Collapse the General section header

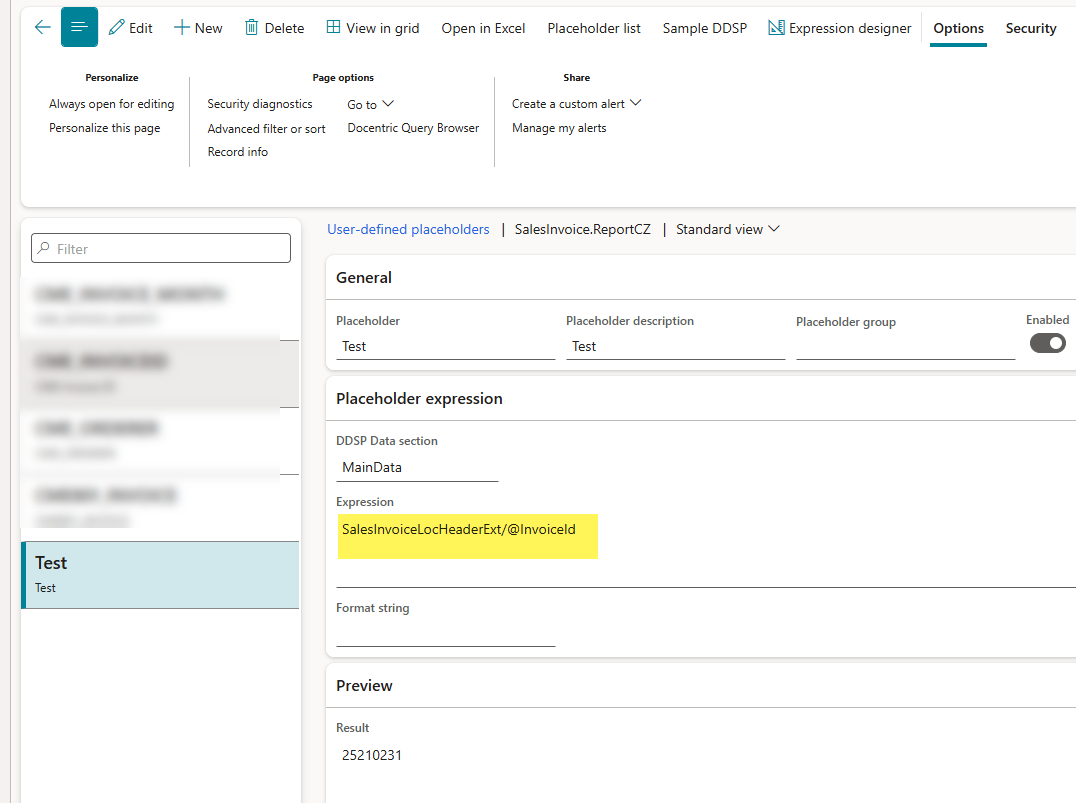point(364,278)
